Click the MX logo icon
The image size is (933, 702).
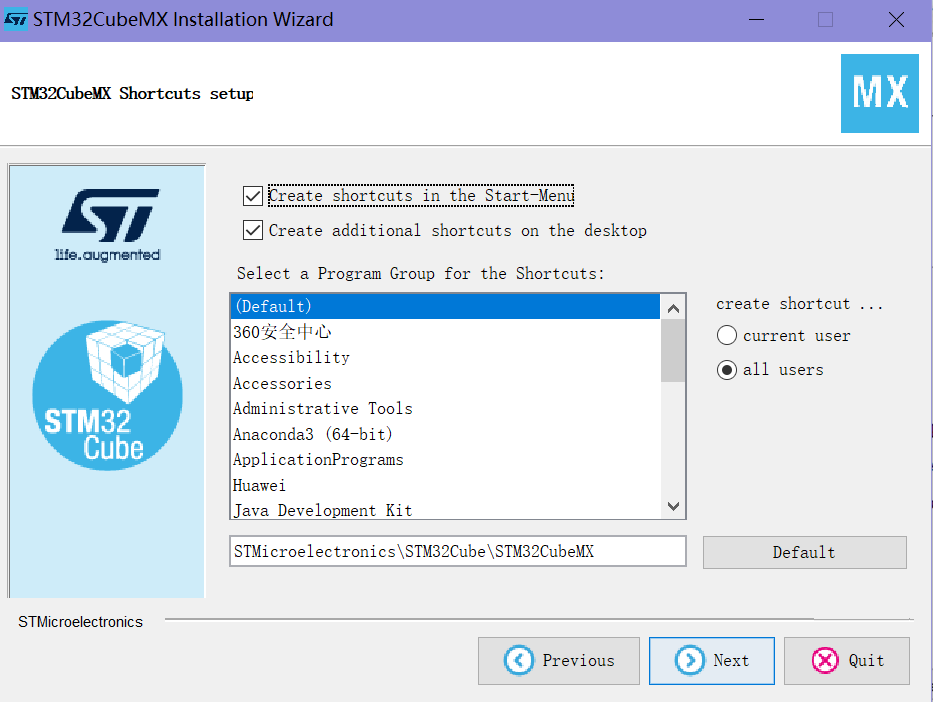879,93
